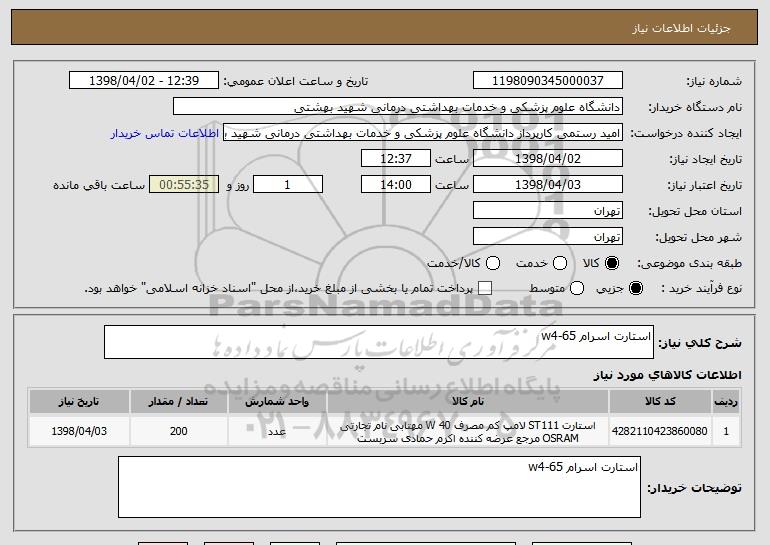Viewport: 770px width, 545px height.
Task: Click header title جزئیات اطلاعات نیاز
Action: [681, 28]
